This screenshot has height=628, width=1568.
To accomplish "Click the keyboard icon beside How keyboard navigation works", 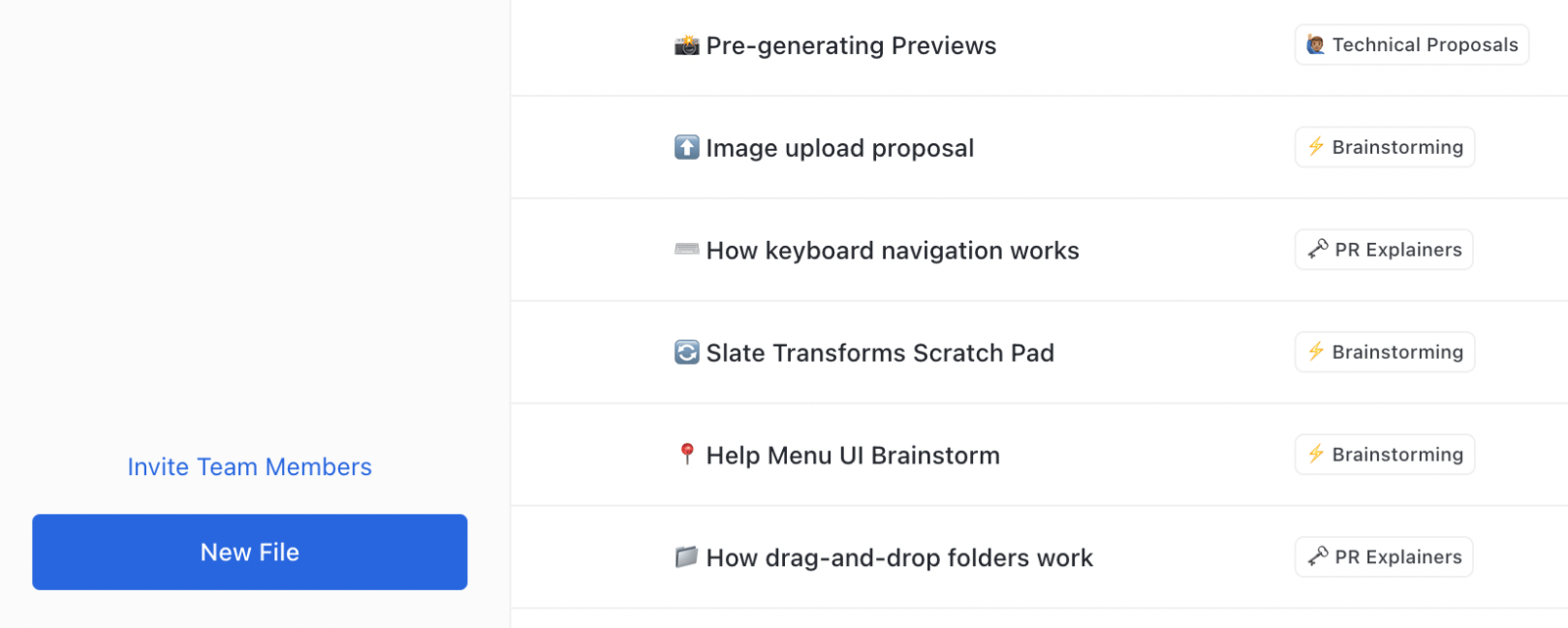I will coord(687,249).
